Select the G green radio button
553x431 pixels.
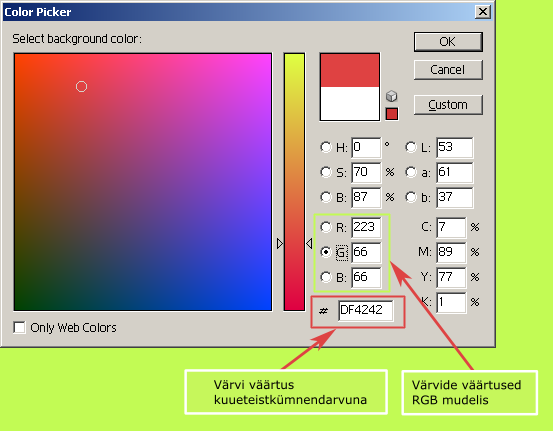pos(326,252)
